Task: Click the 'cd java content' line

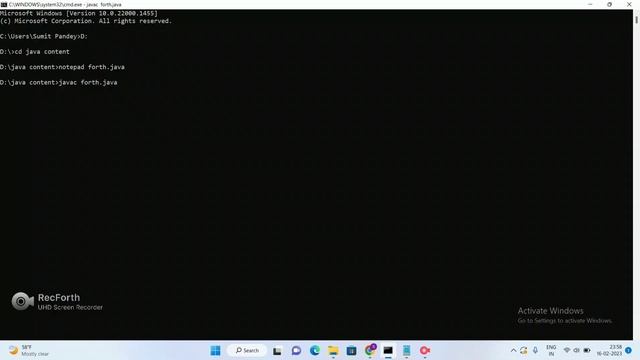Action: tap(35, 52)
